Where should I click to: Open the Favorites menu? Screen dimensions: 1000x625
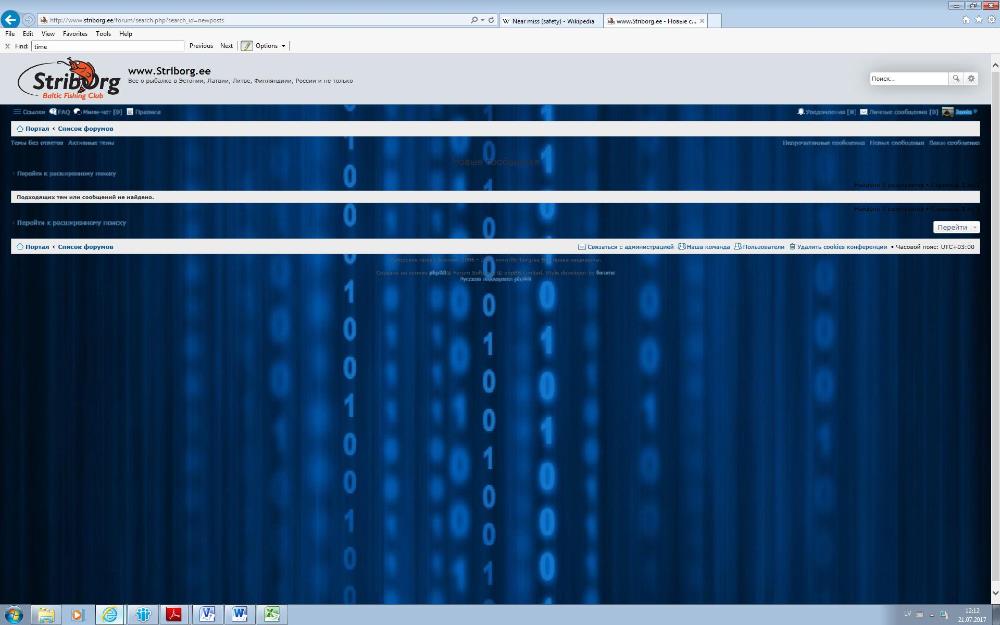click(75, 33)
